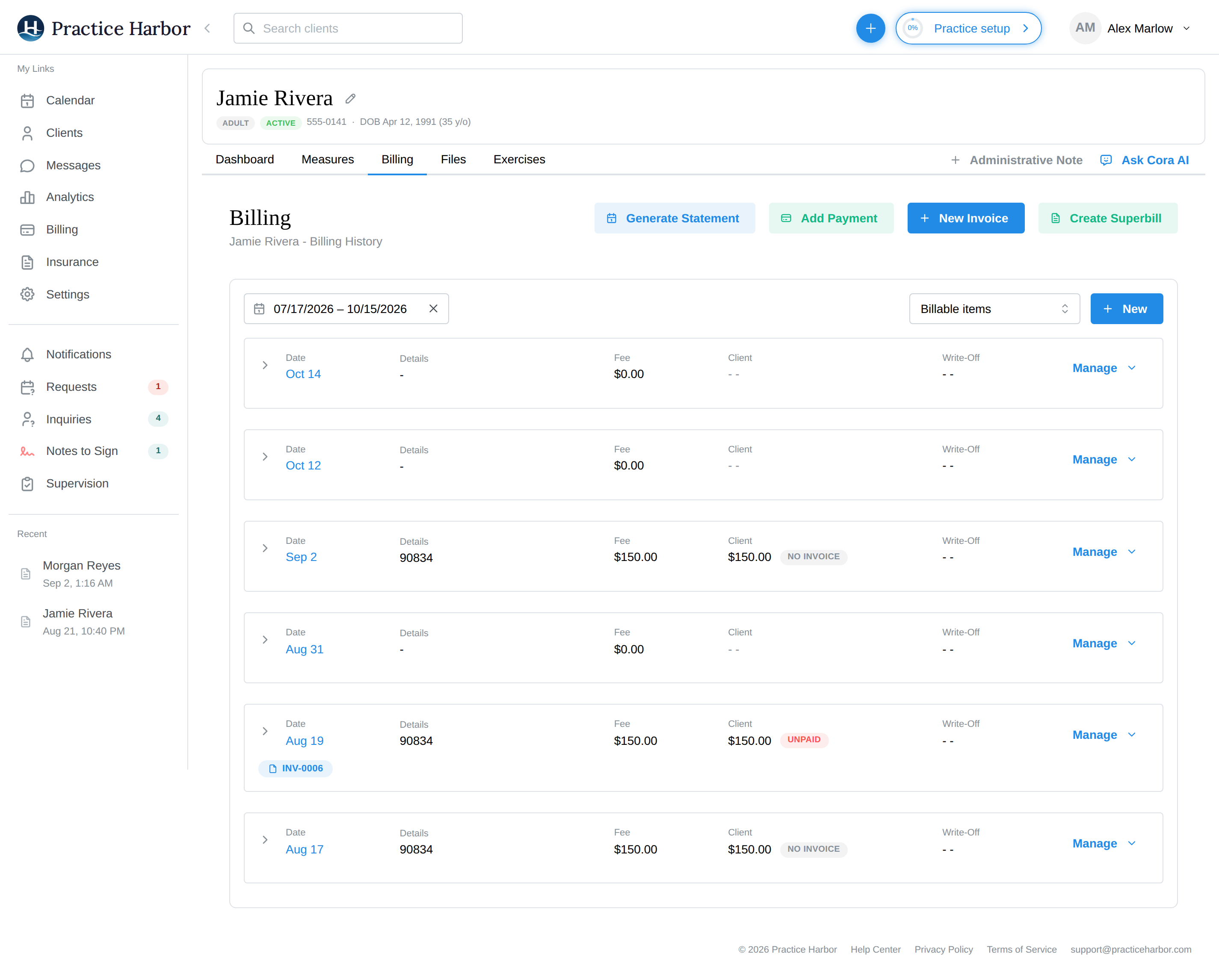Click NO INVOICE badge on Sep 2
Screen dimensions: 1219x980
(x=813, y=557)
